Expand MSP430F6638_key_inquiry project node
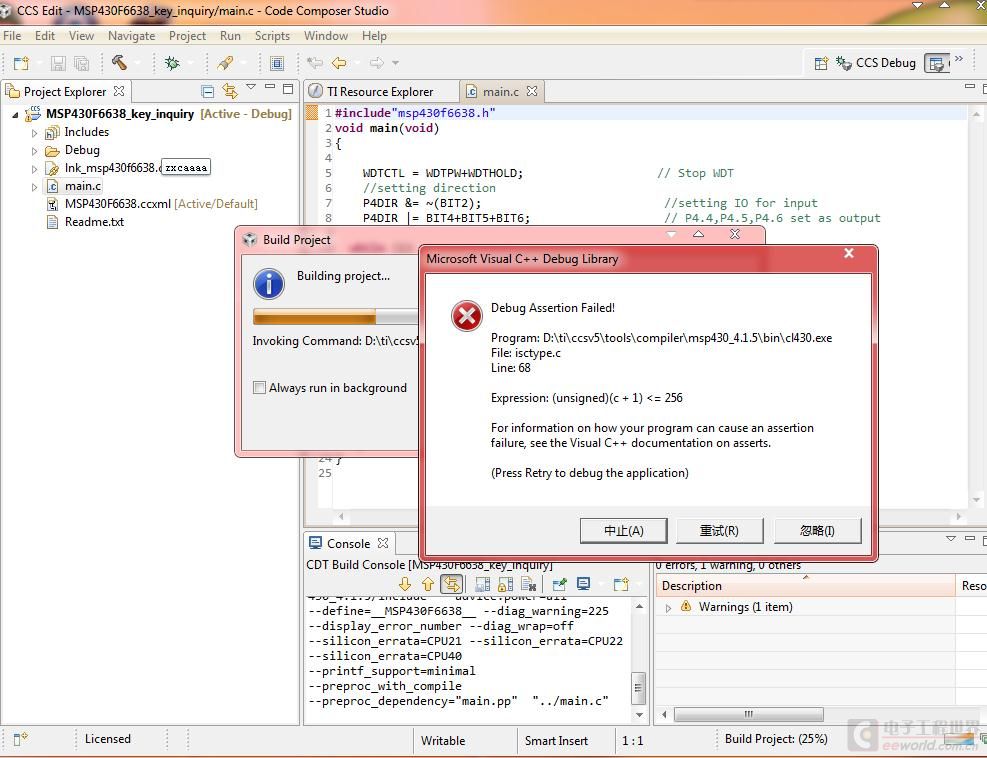987x758 pixels. pos(15,115)
